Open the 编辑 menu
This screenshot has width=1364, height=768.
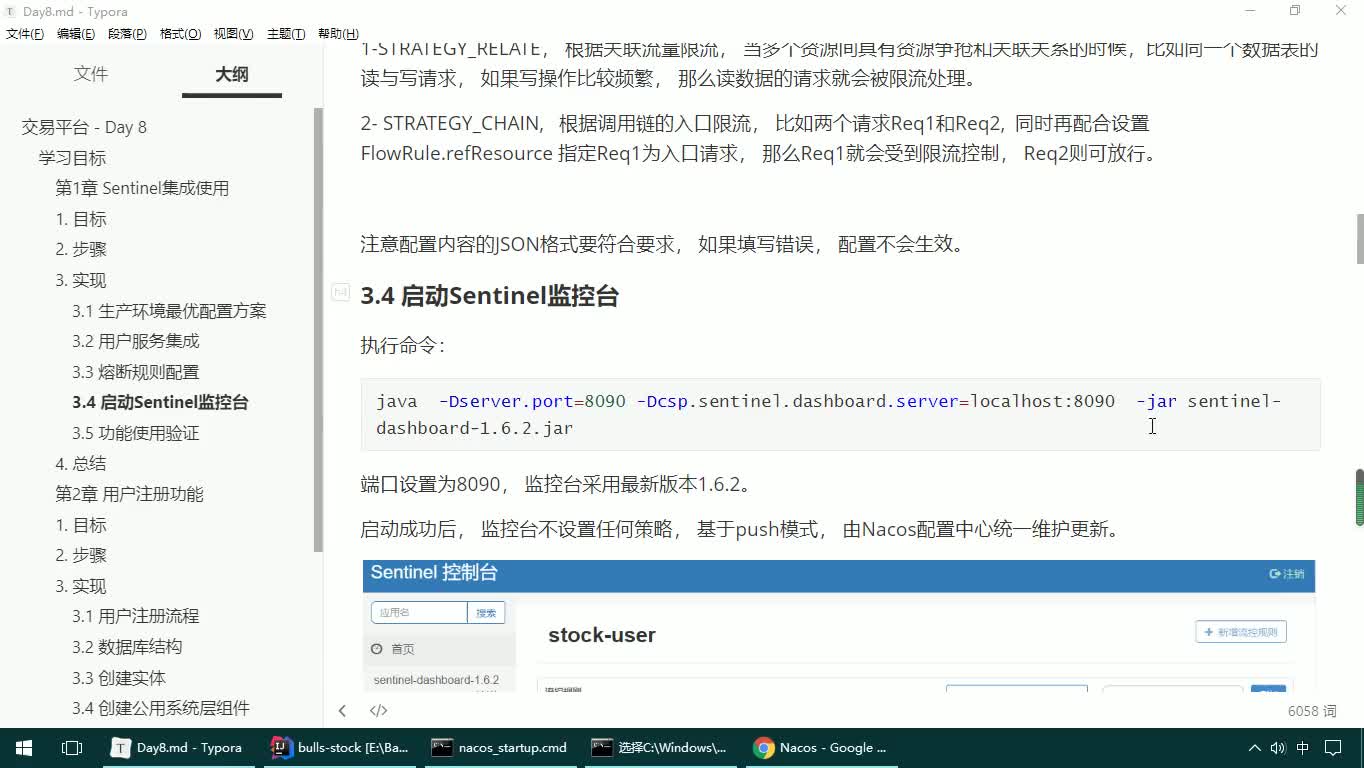(x=76, y=34)
